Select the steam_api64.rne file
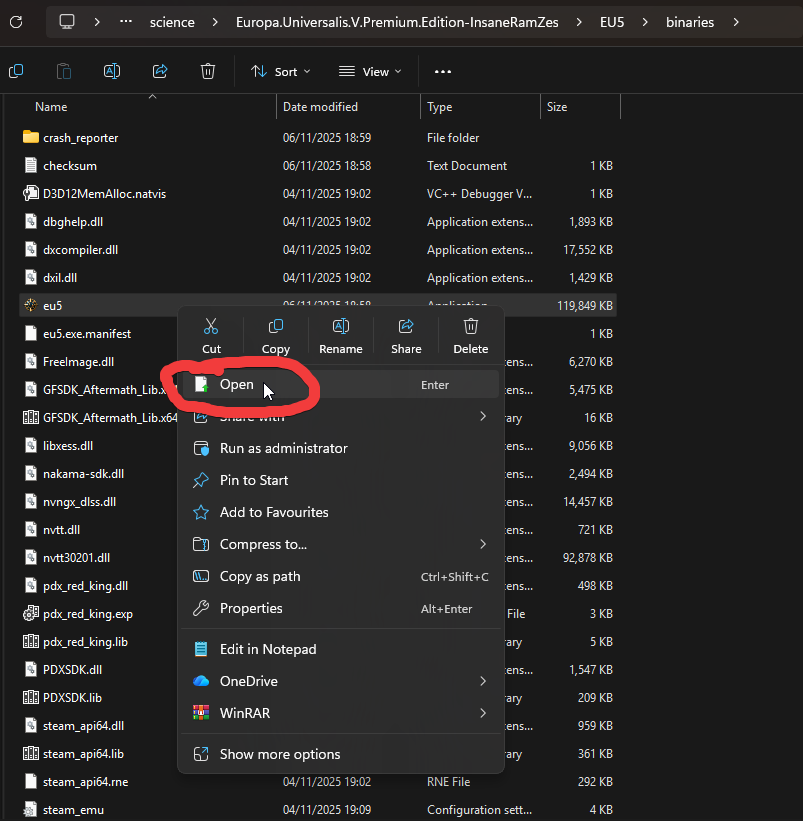 tap(85, 782)
